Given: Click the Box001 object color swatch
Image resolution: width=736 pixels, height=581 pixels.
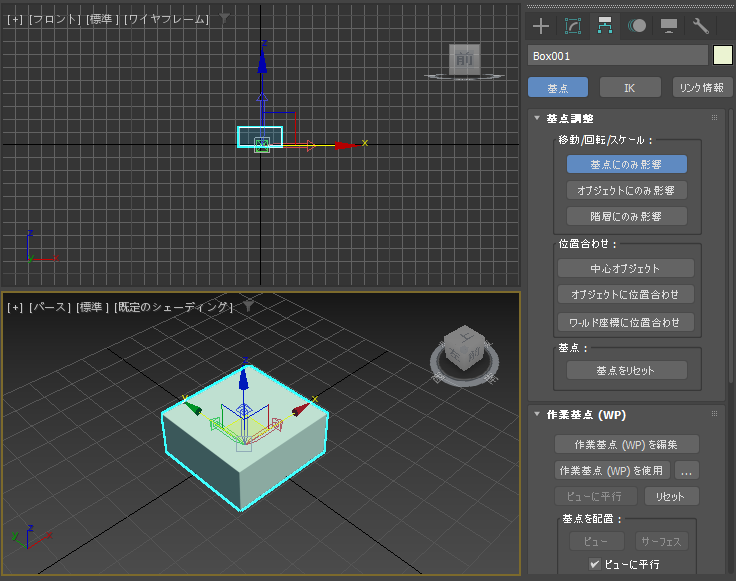Looking at the screenshot, I should point(722,55).
